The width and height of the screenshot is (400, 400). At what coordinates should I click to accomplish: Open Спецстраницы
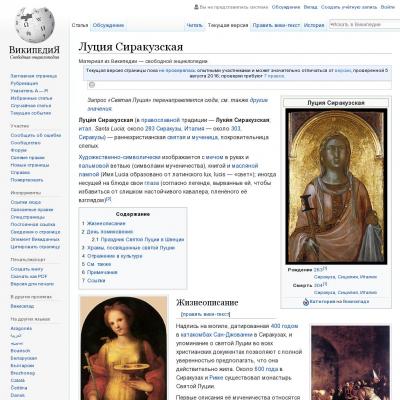[27, 217]
